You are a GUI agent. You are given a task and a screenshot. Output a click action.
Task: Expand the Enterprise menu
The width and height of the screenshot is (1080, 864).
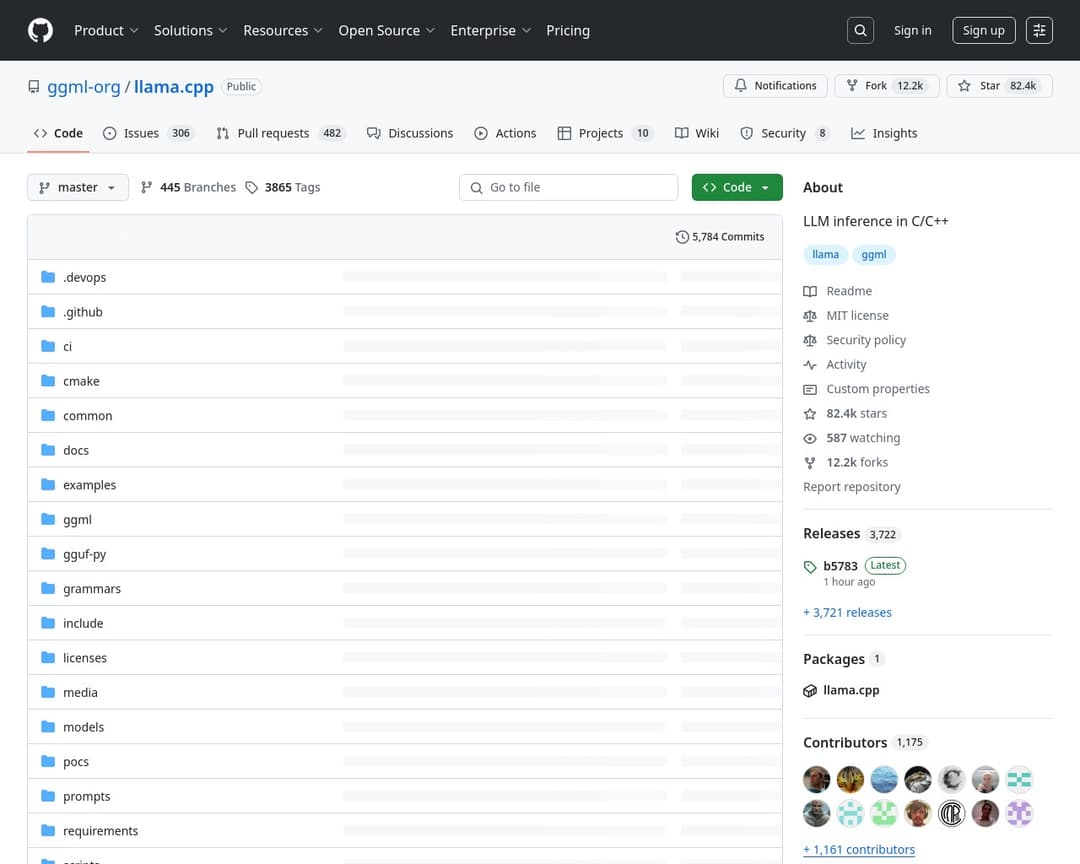[490, 30]
